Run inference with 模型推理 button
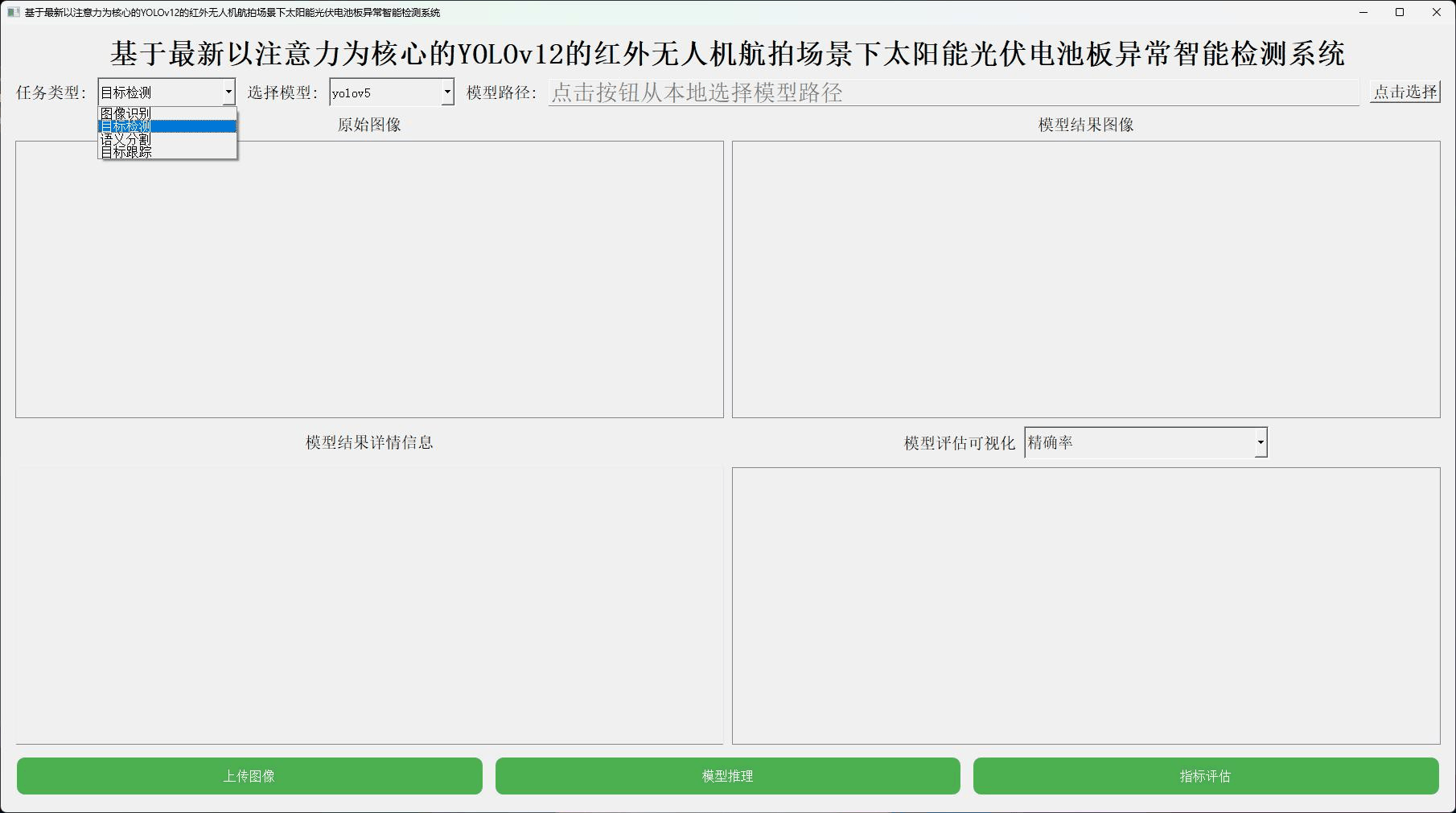The image size is (1456, 813). (x=727, y=776)
